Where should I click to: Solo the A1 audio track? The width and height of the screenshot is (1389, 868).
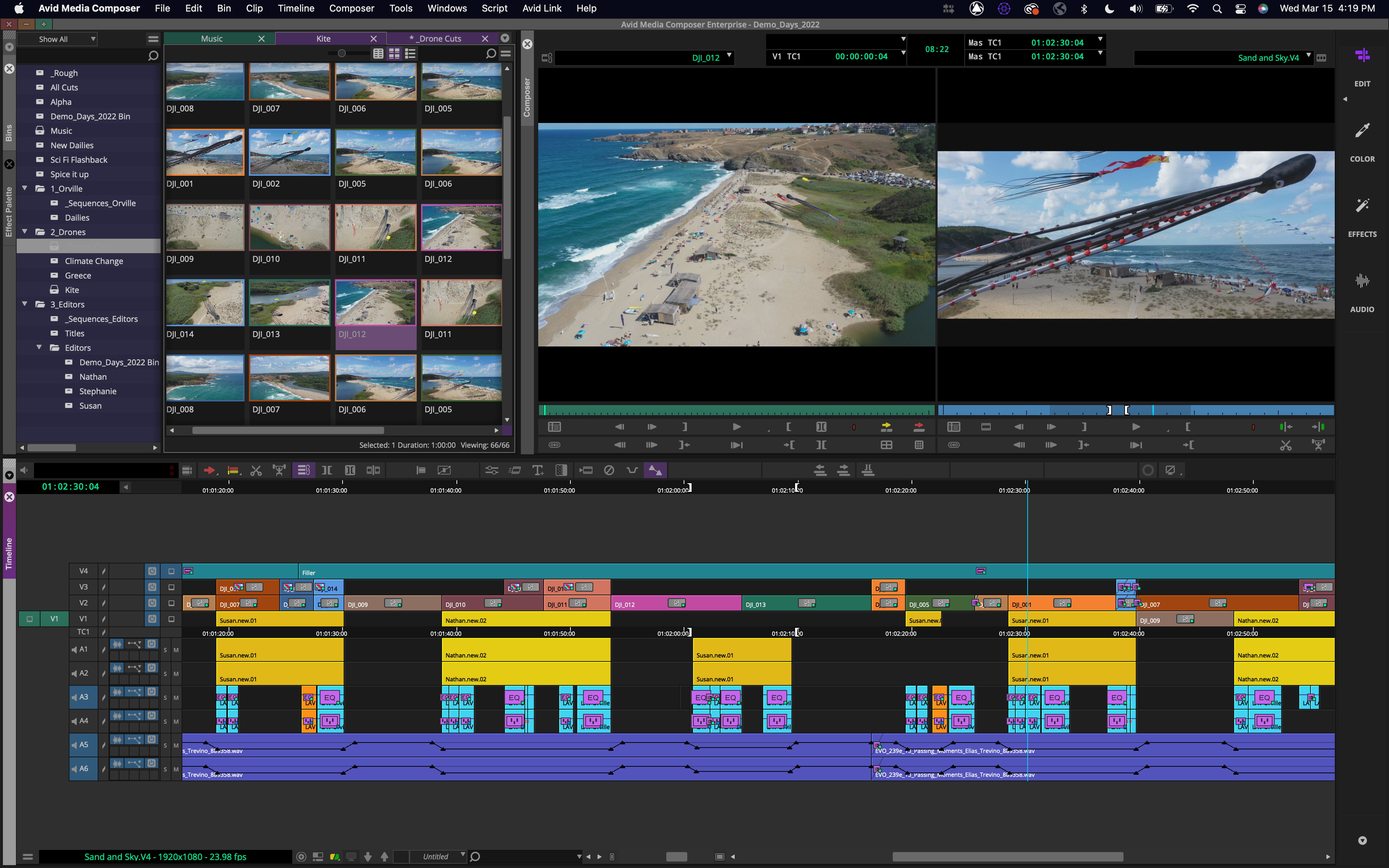165,650
